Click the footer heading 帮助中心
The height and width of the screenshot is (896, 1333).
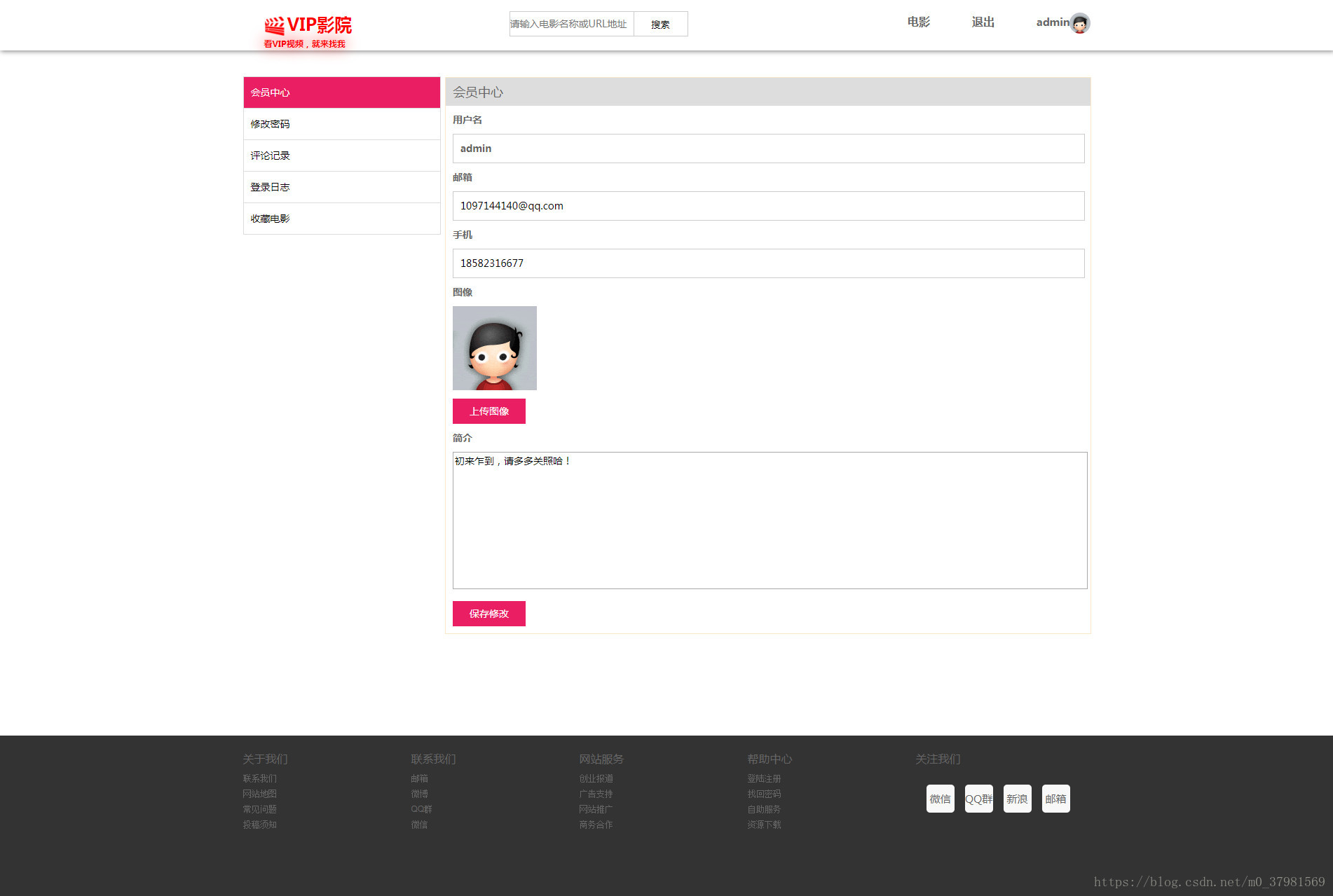coord(770,759)
